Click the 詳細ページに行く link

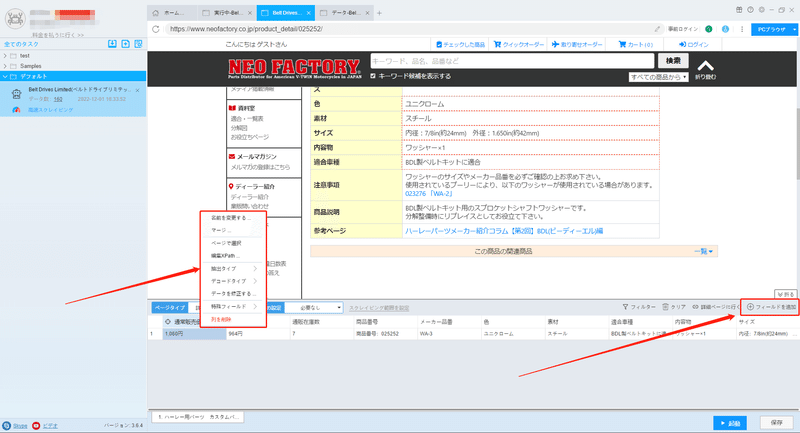point(716,307)
